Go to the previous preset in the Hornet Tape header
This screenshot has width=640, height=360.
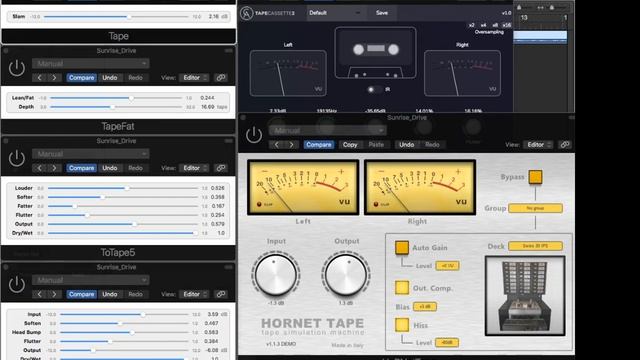tap(276, 144)
